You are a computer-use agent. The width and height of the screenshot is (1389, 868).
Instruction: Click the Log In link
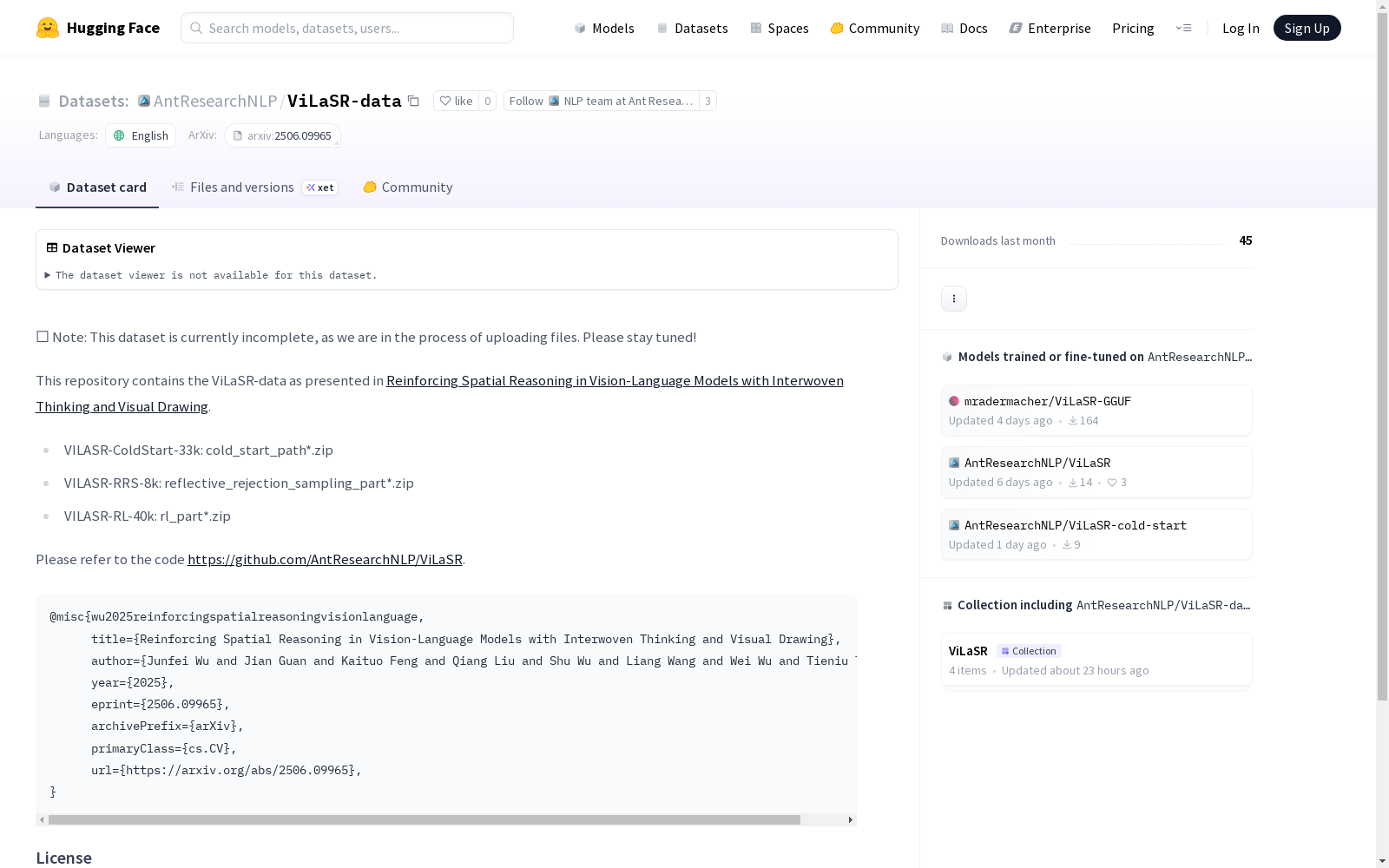pyautogui.click(x=1241, y=28)
